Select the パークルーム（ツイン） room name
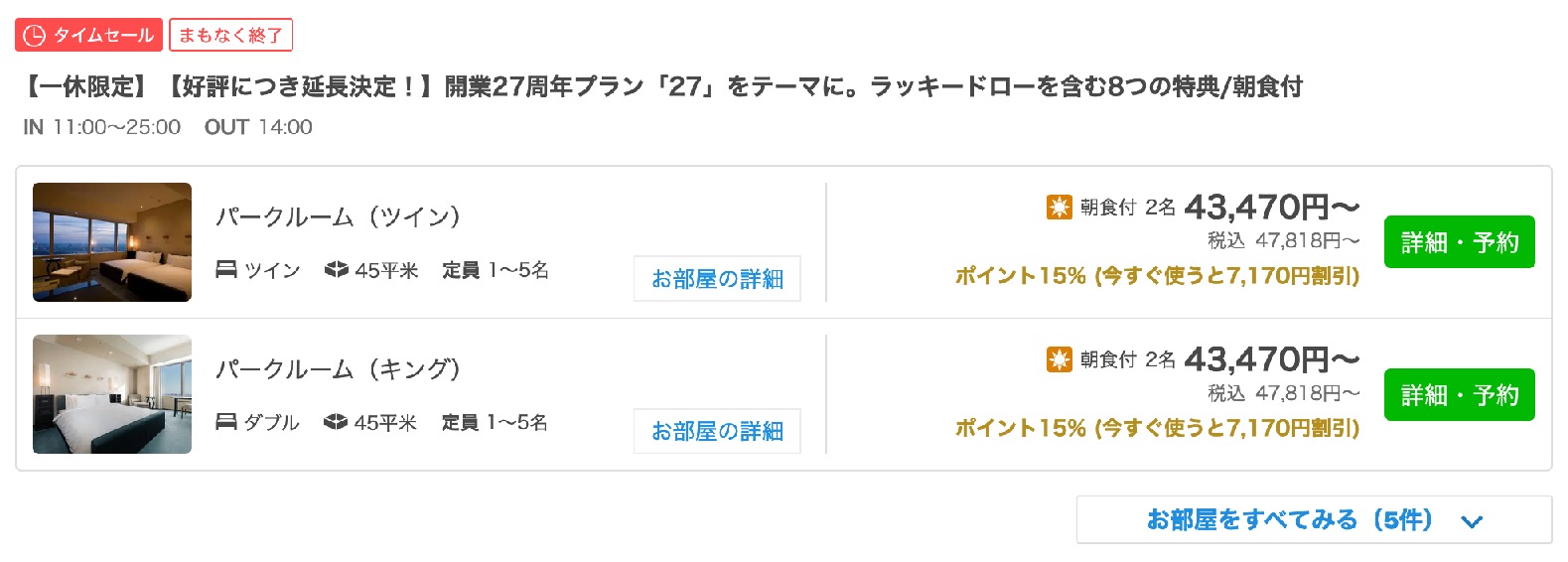 338,216
